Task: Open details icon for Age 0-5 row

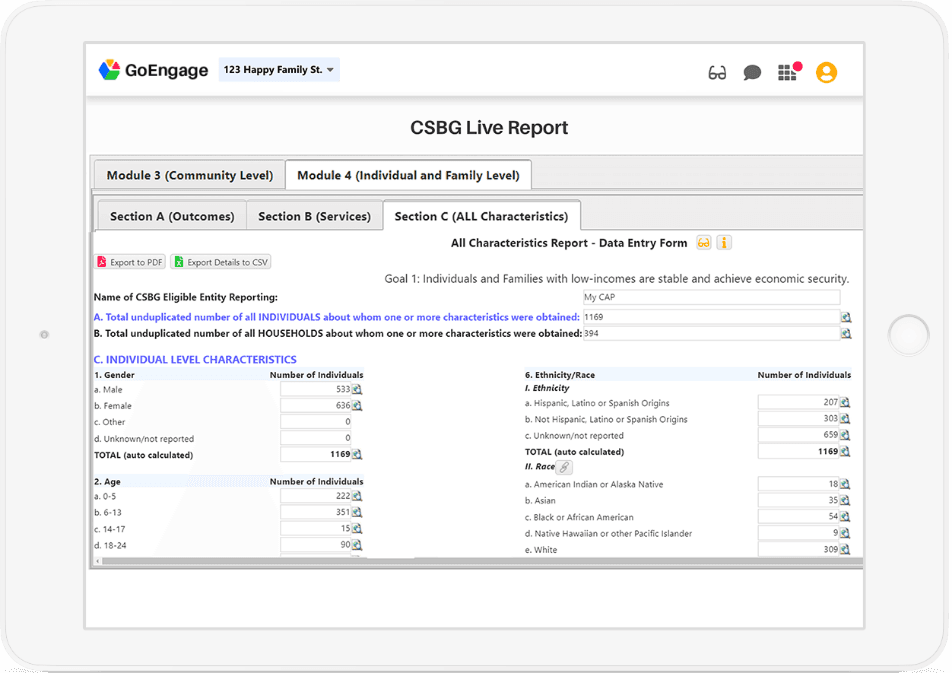Action: (357, 496)
